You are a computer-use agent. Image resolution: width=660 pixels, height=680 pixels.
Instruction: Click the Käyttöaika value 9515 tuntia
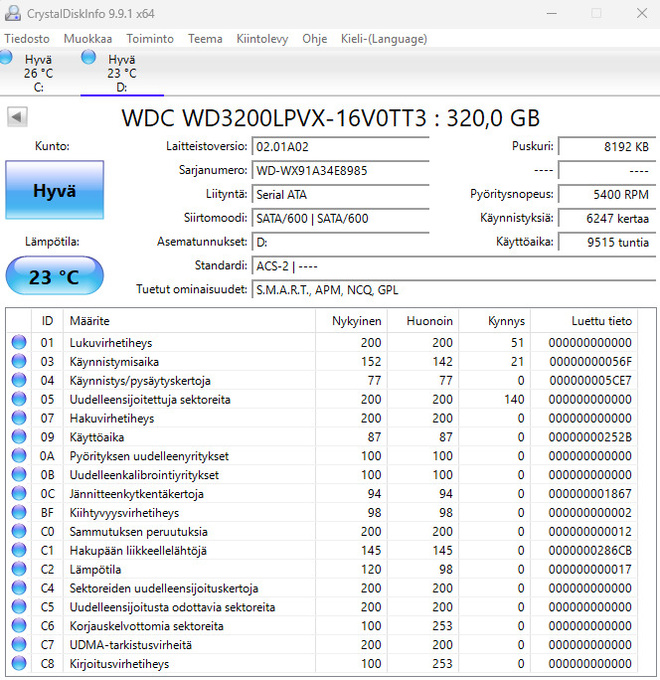[x=607, y=242]
